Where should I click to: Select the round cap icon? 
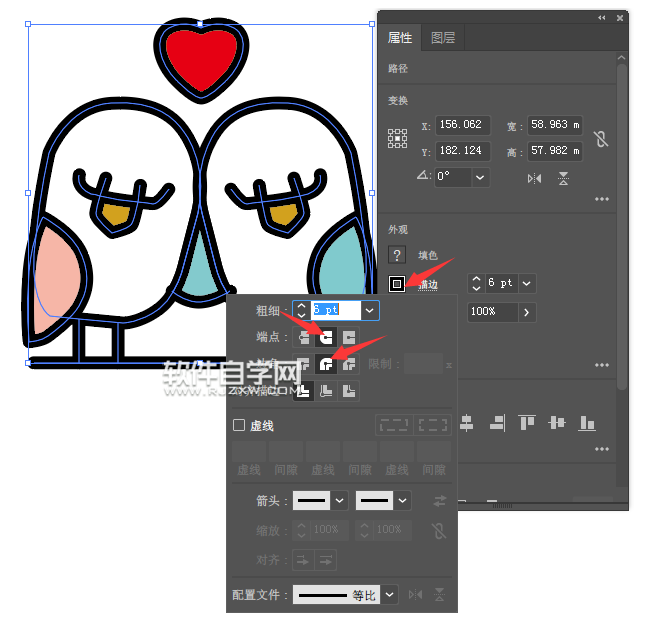tap(326, 337)
